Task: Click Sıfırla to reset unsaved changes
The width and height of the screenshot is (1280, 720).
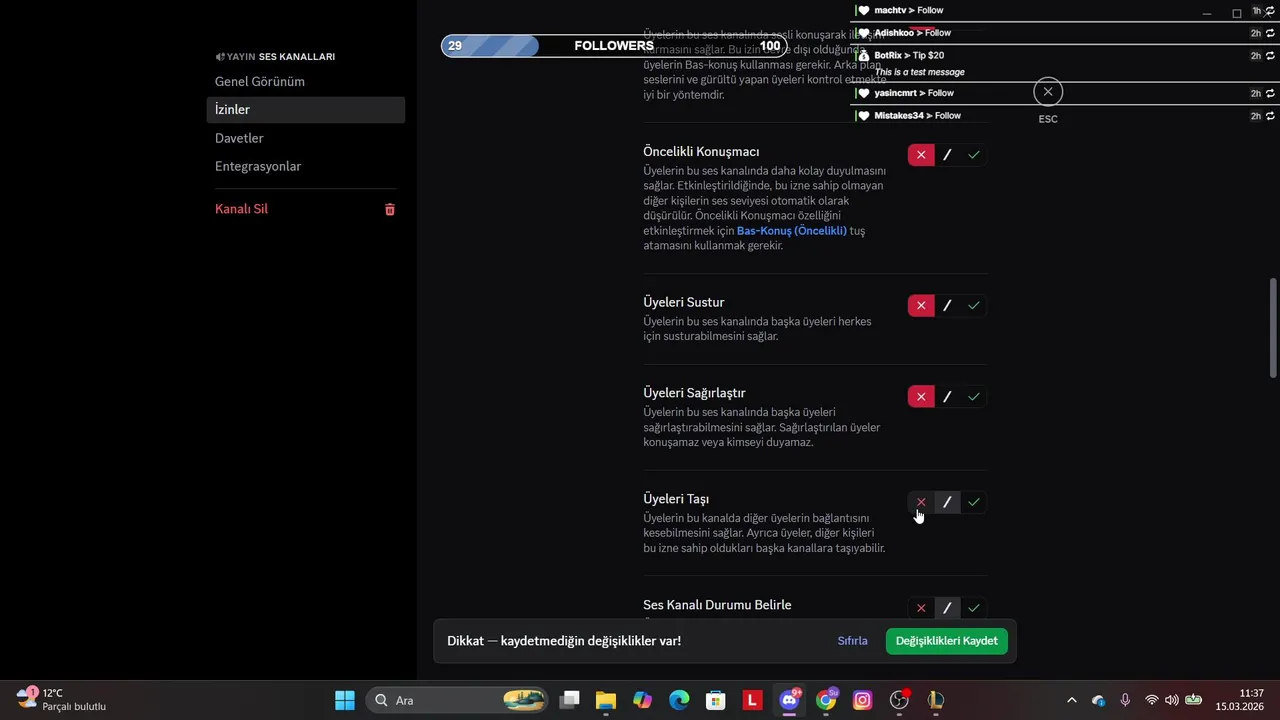Action: [852, 641]
